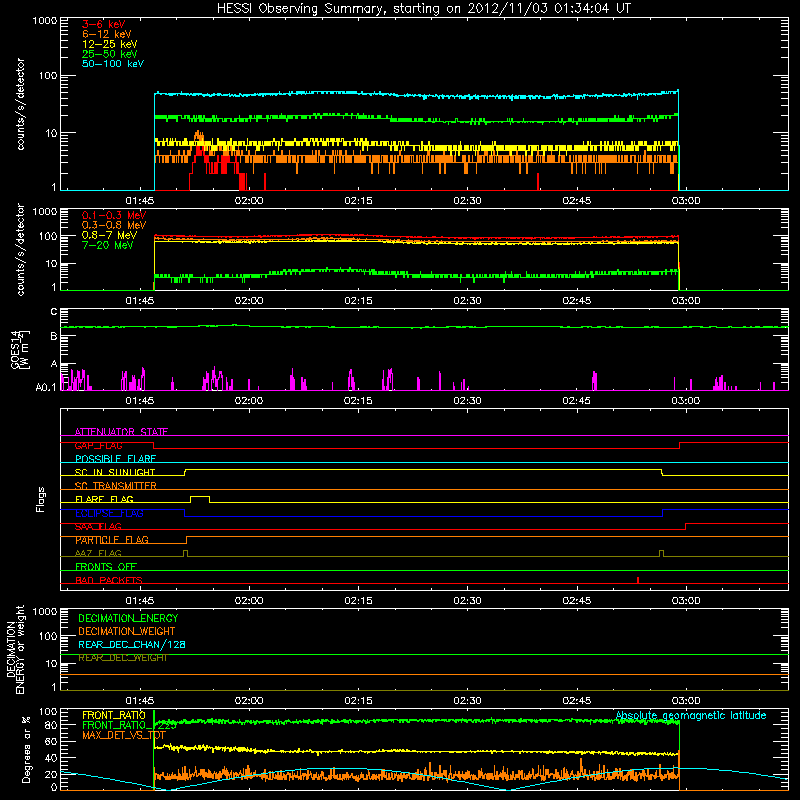Click the REAR_DEC_CHAN/128 legend label
This screenshot has width=800, height=800.
(132, 644)
